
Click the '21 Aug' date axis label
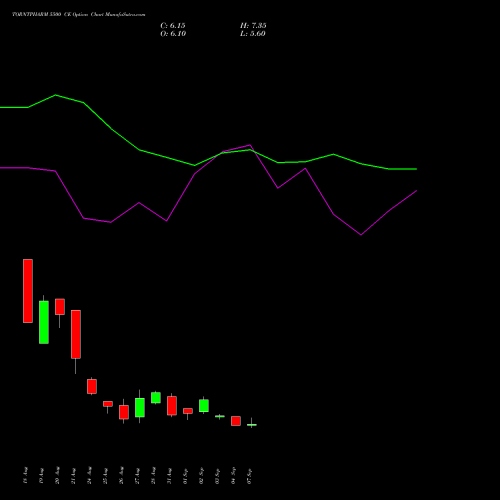74,475
